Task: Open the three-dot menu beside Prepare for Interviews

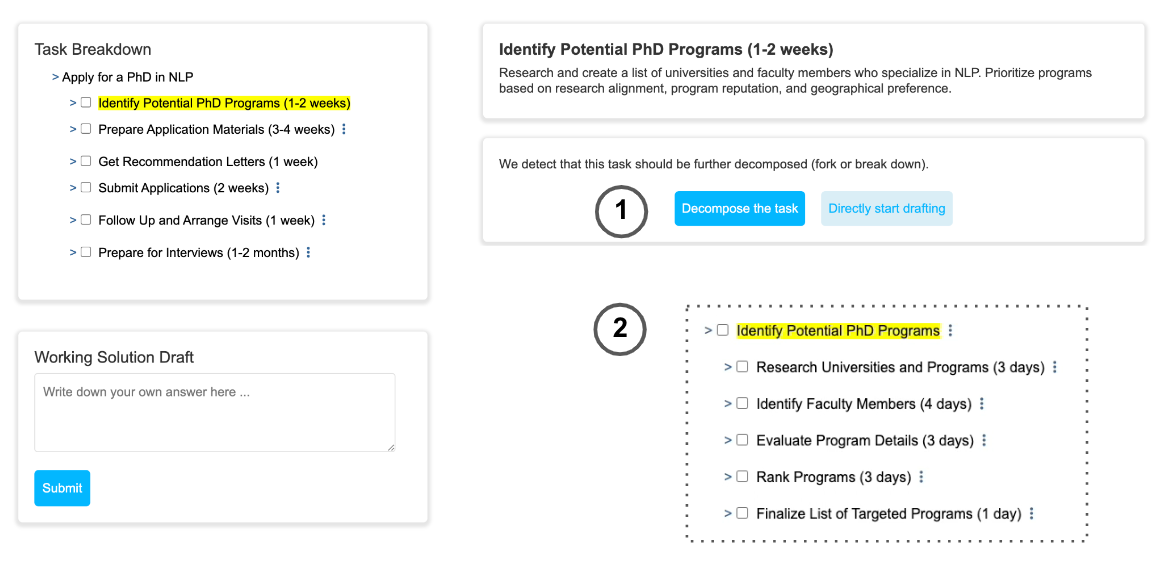Action: [x=308, y=253]
